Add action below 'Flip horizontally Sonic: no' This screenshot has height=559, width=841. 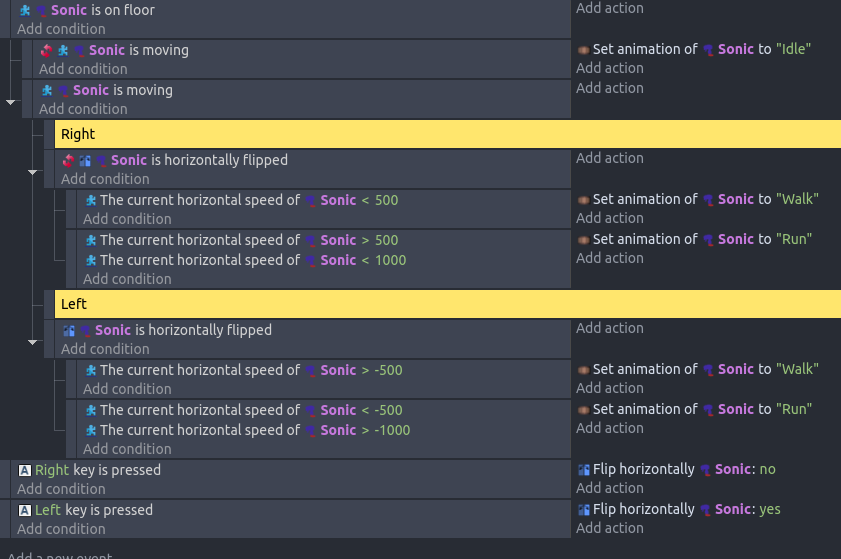[x=610, y=488]
